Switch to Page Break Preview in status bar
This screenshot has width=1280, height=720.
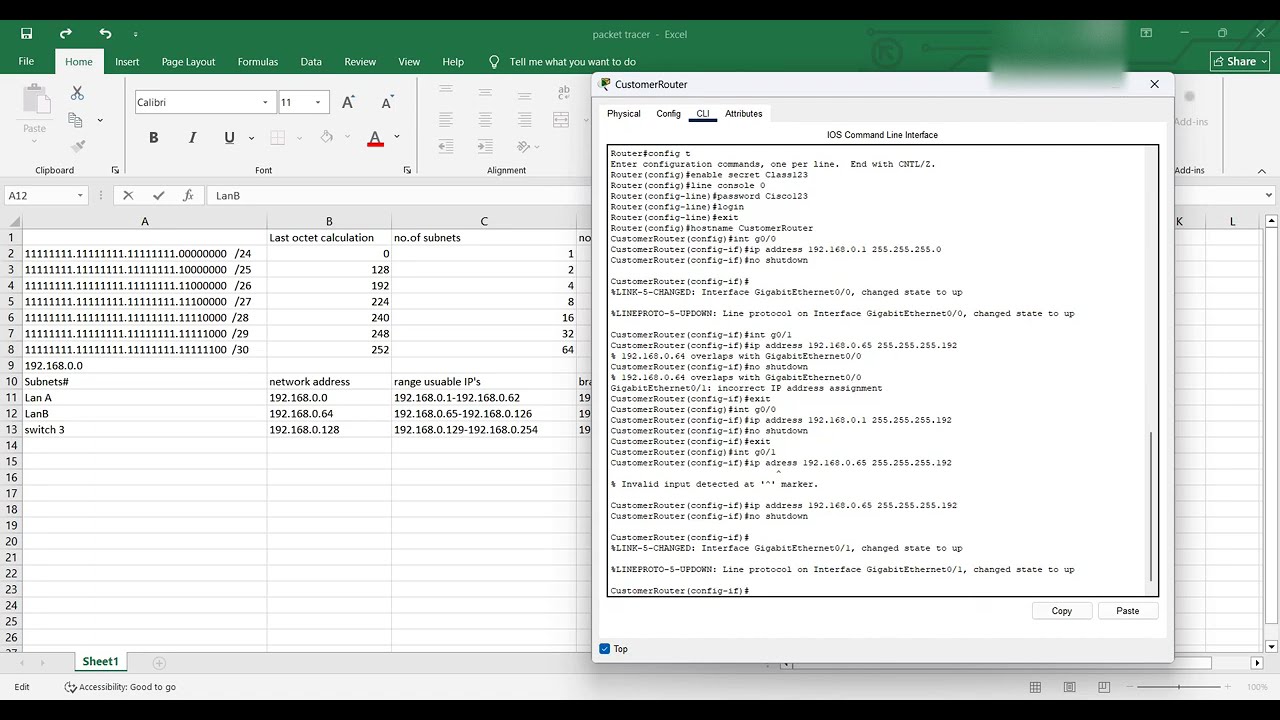coord(1104,687)
